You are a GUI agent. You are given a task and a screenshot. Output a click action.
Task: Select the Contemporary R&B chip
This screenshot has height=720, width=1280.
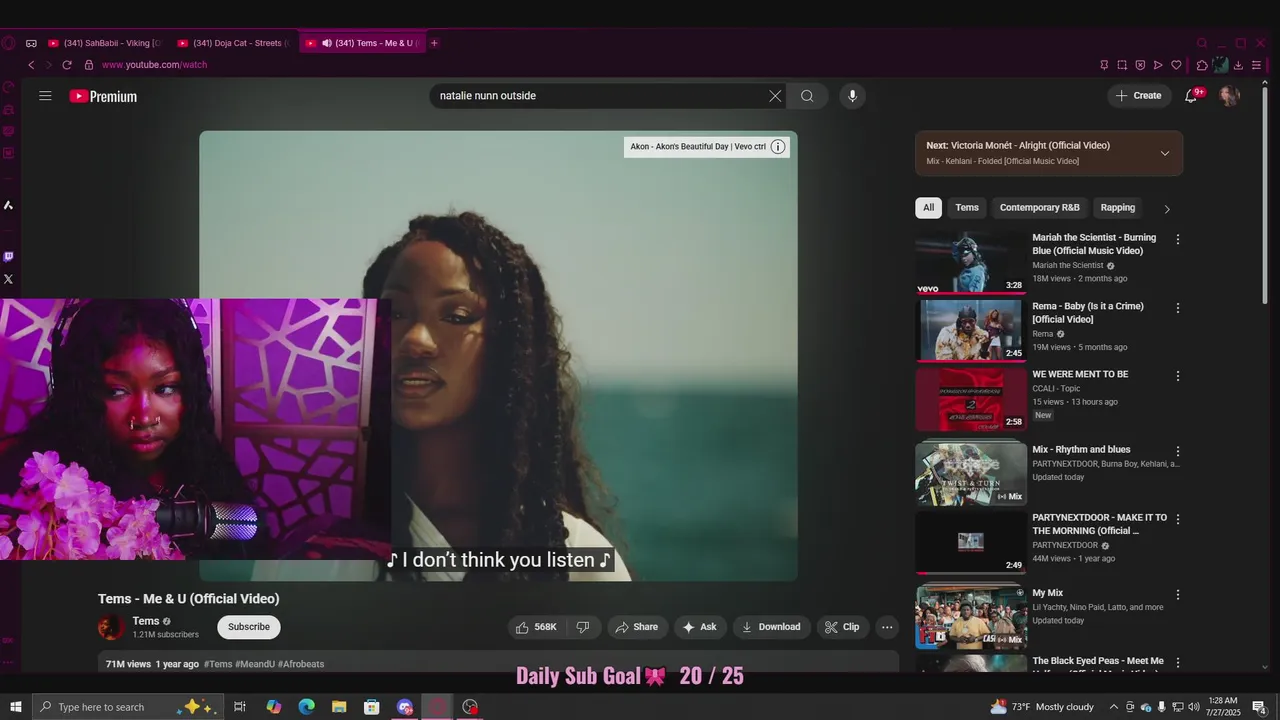click(1040, 208)
